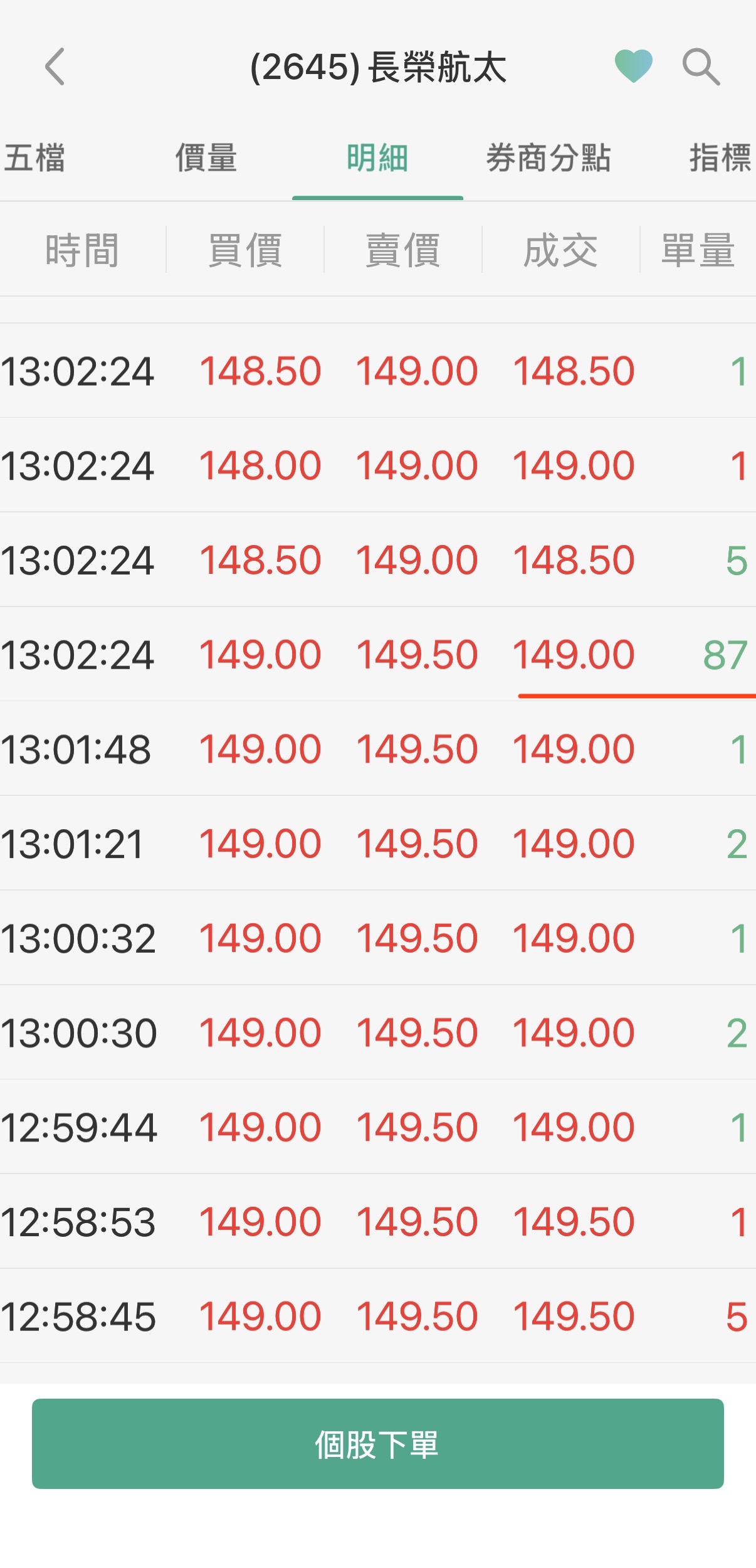The image size is (756, 1568).
Task: Open the search magnifier icon
Action: coord(700,66)
